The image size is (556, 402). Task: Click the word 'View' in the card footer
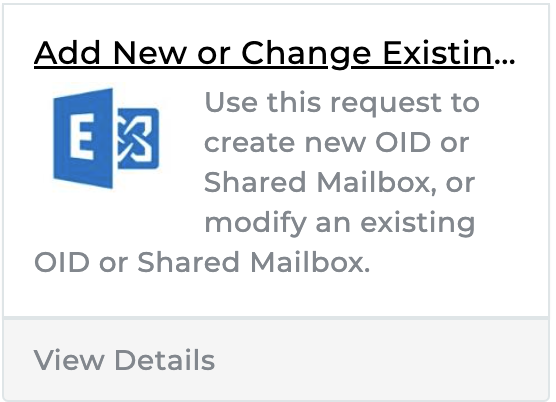[x=69, y=360]
